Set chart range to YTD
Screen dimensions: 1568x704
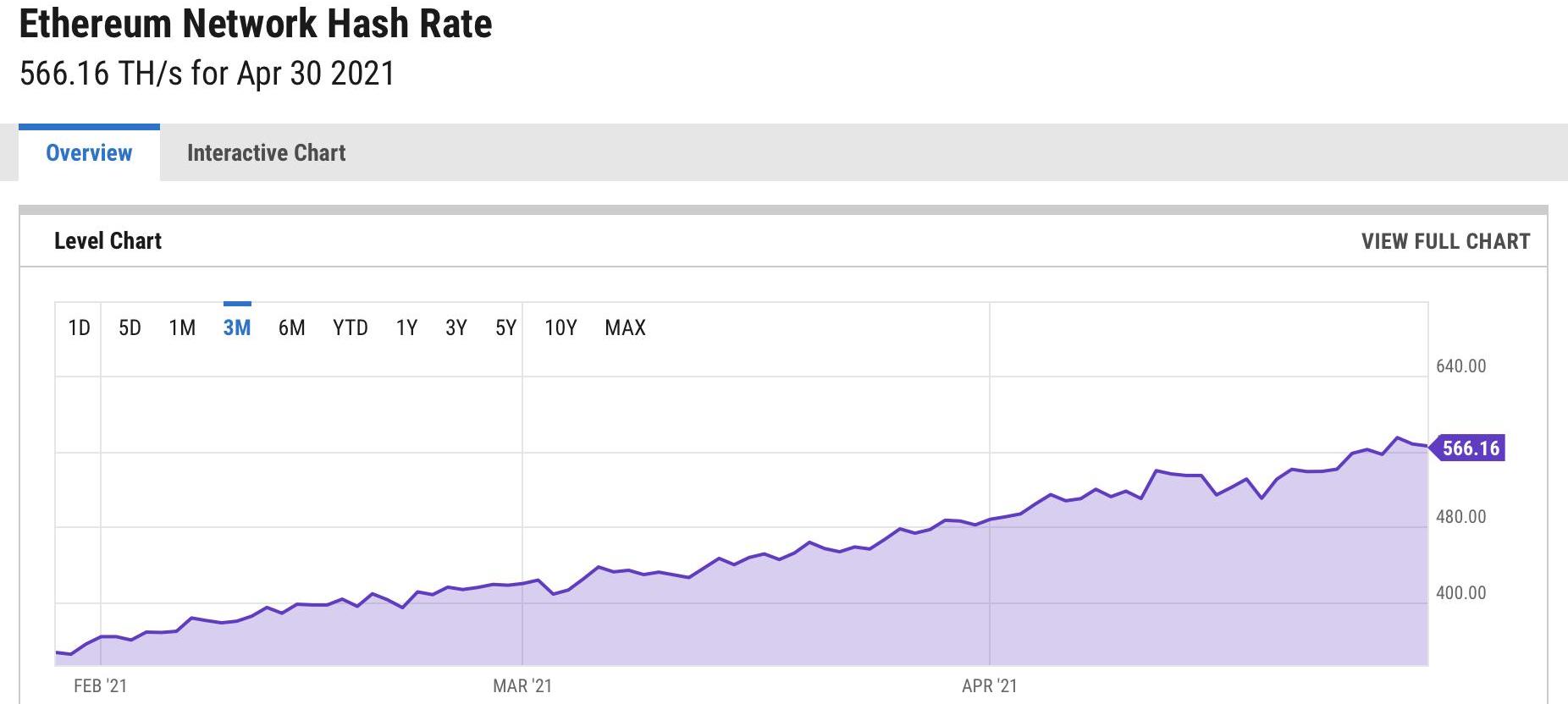pos(350,327)
